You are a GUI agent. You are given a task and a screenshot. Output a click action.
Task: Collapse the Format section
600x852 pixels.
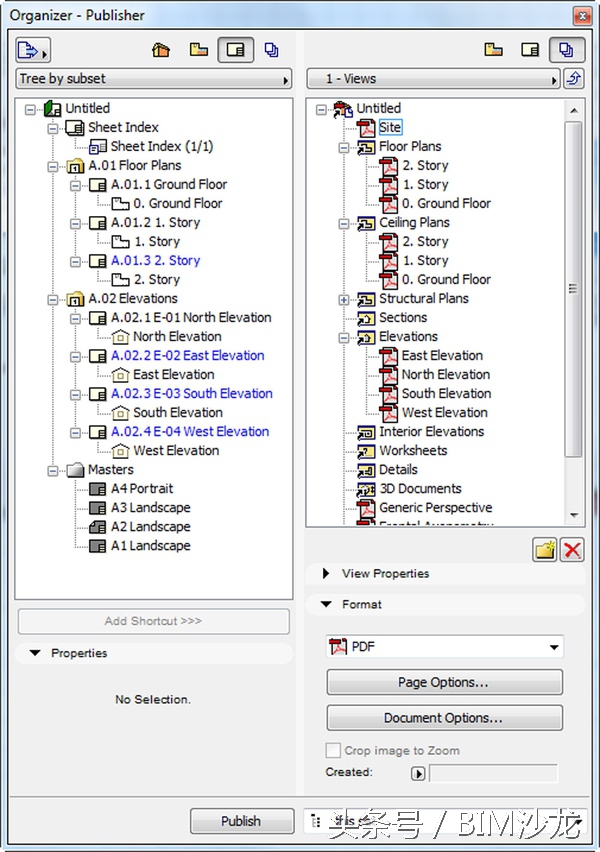click(x=327, y=605)
